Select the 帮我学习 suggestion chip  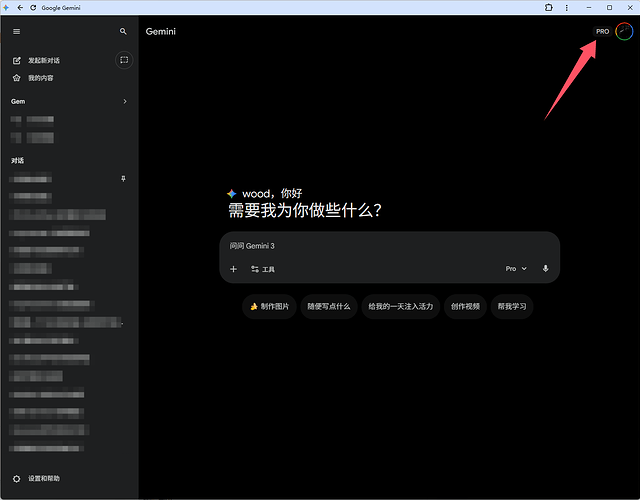512,307
